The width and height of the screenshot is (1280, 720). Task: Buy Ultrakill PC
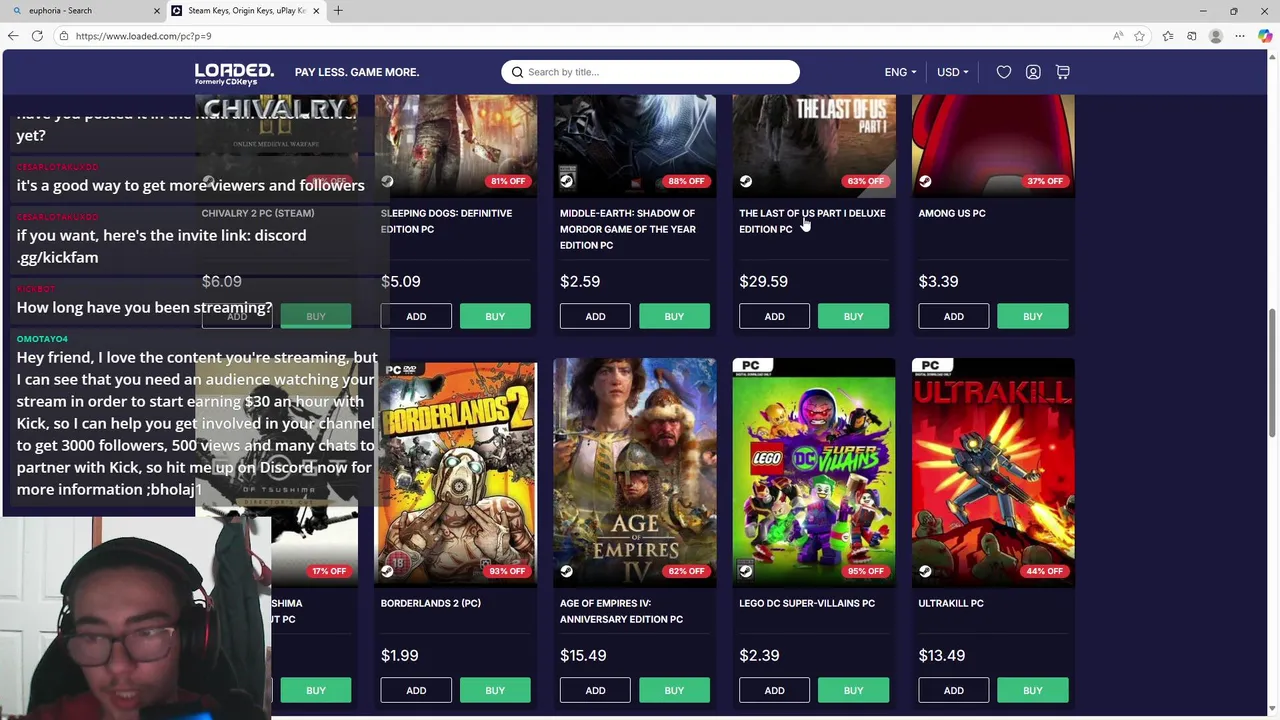click(x=1033, y=690)
